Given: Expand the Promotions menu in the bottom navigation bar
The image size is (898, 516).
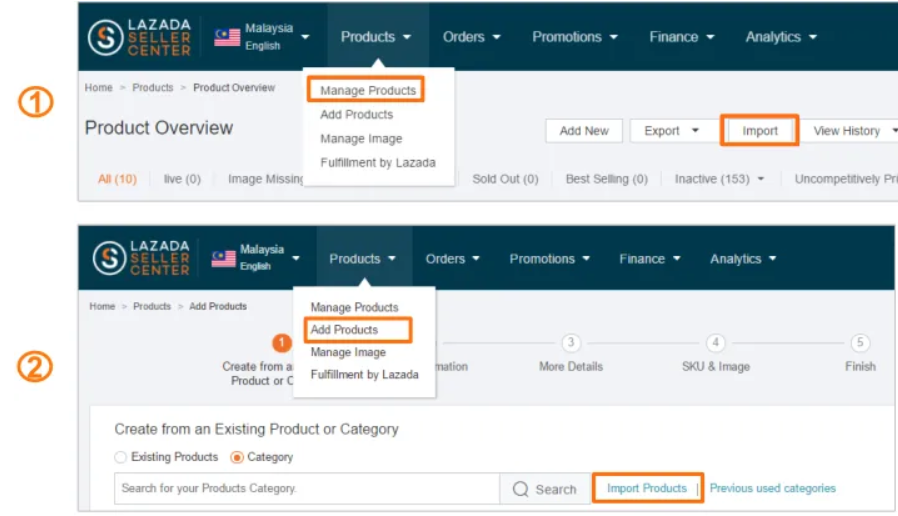Looking at the screenshot, I should (x=549, y=259).
